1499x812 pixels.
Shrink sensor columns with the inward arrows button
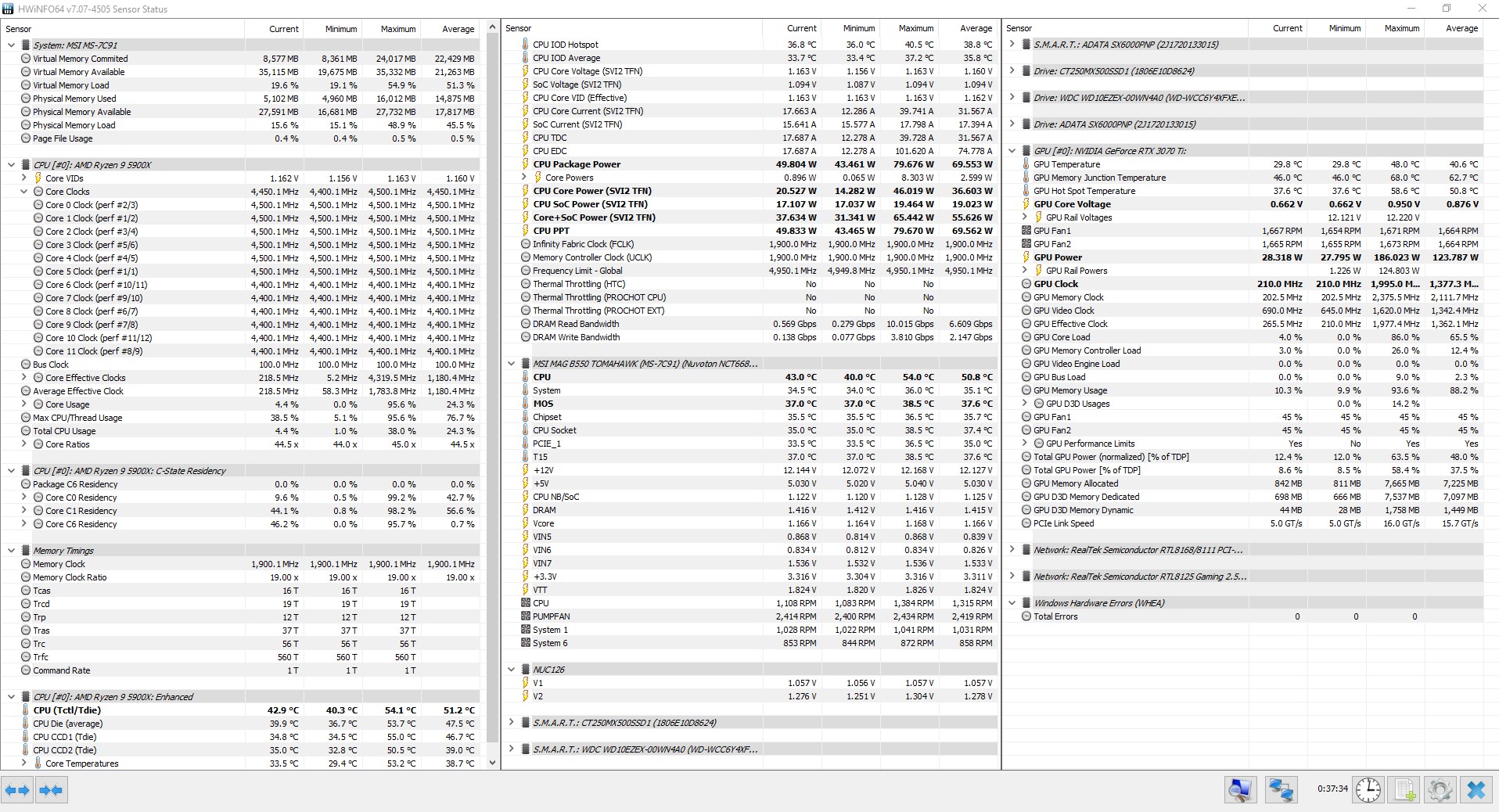coord(51,790)
